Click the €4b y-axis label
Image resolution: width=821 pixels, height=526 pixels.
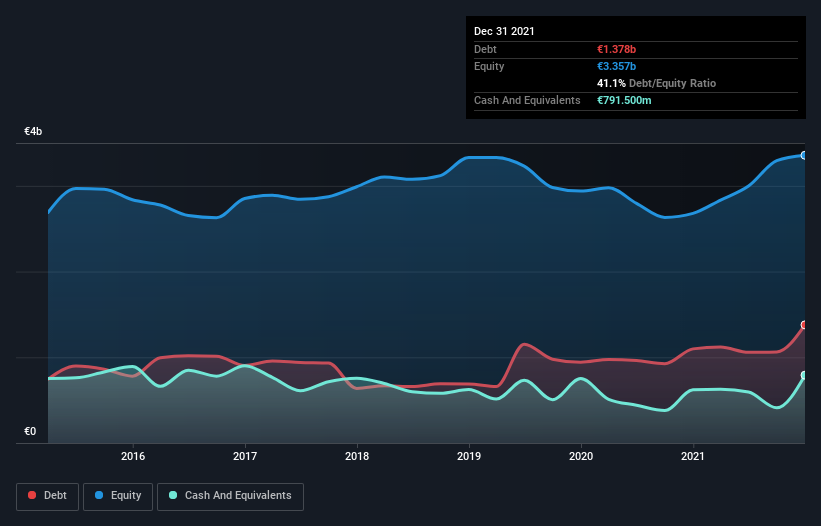point(33,131)
